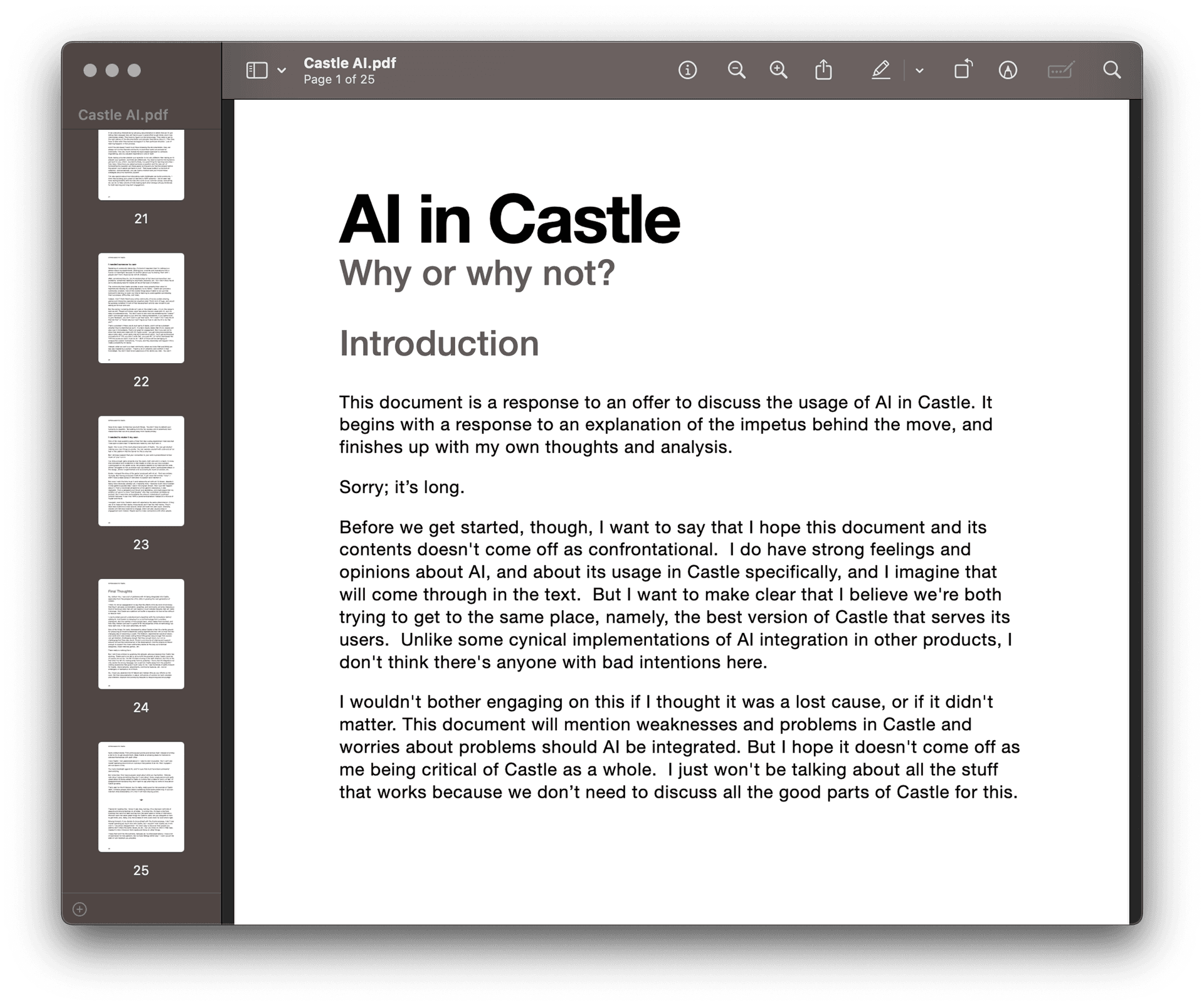Share the Castle AI PDF
The height and width of the screenshot is (1006, 1204).
click(824, 70)
